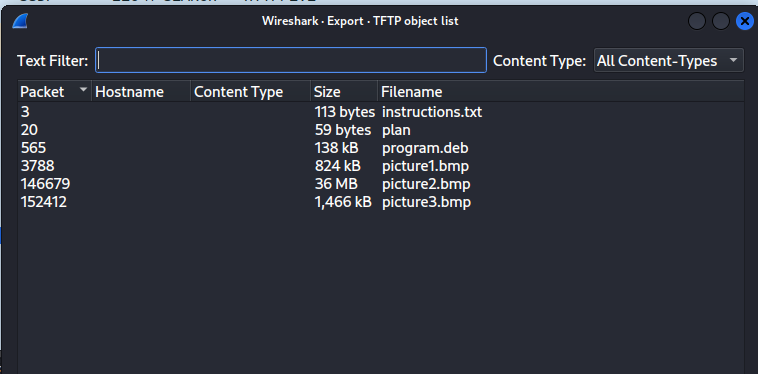The height and width of the screenshot is (374, 758).
Task: Sort by the Packet column header
Action: pos(55,91)
